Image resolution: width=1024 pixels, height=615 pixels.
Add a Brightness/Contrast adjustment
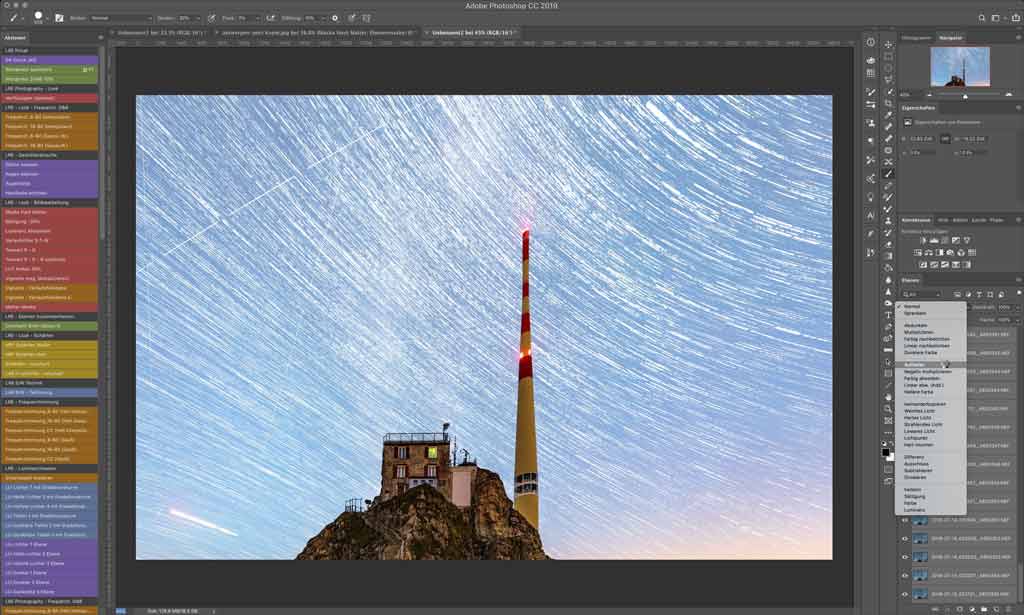(923, 240)
